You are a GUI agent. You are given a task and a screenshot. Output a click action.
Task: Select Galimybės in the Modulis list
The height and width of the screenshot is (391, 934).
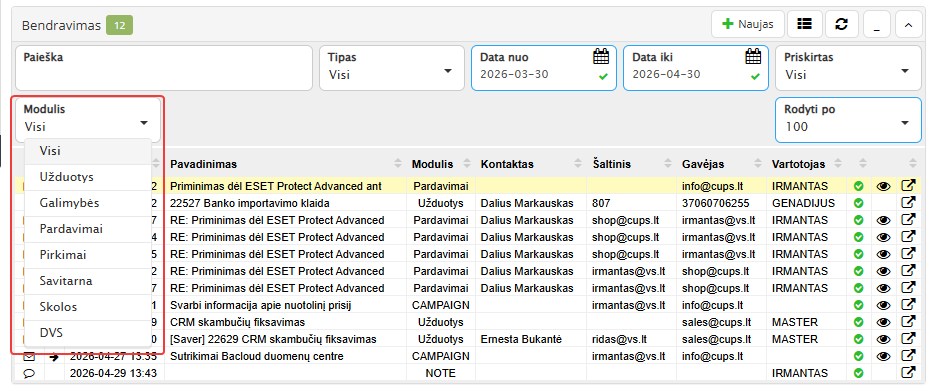(x=88, y=203)
